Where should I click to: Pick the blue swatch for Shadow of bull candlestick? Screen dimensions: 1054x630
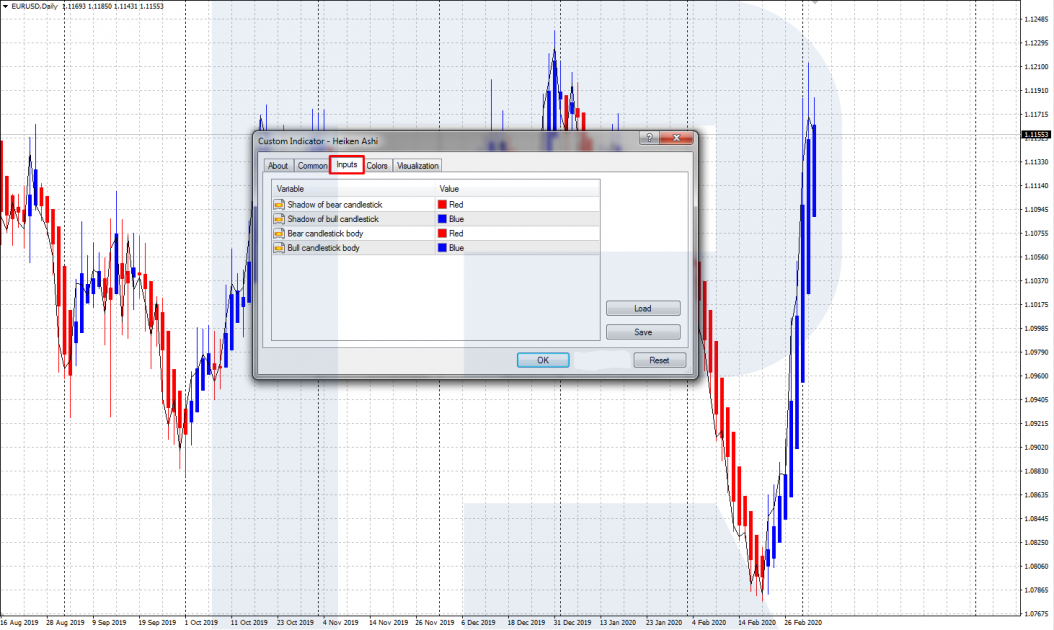click(442, 219)
